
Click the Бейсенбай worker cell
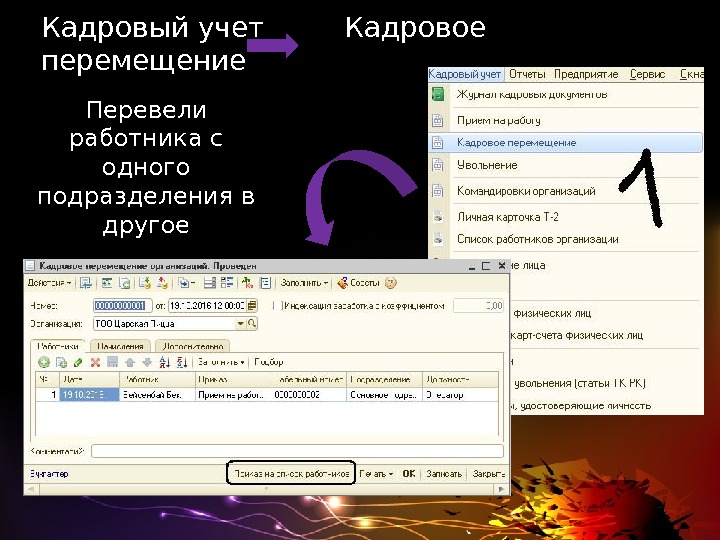coord(158,394)
